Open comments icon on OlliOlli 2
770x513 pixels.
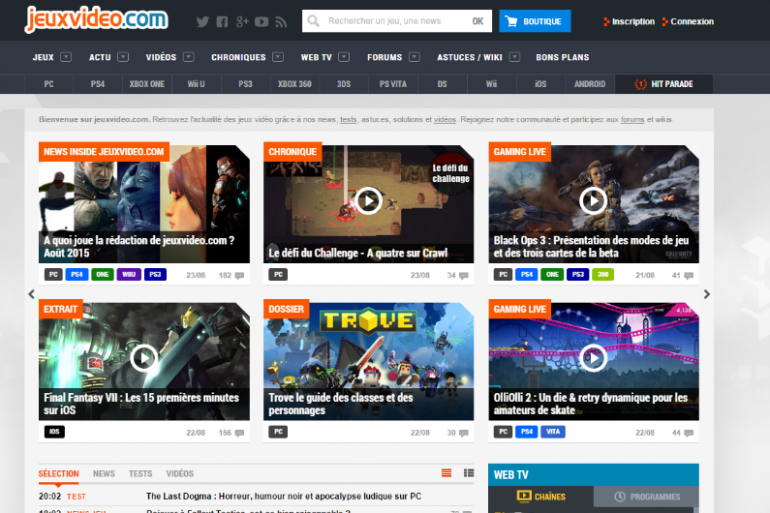pyautogui.click(x=689, y=433)
